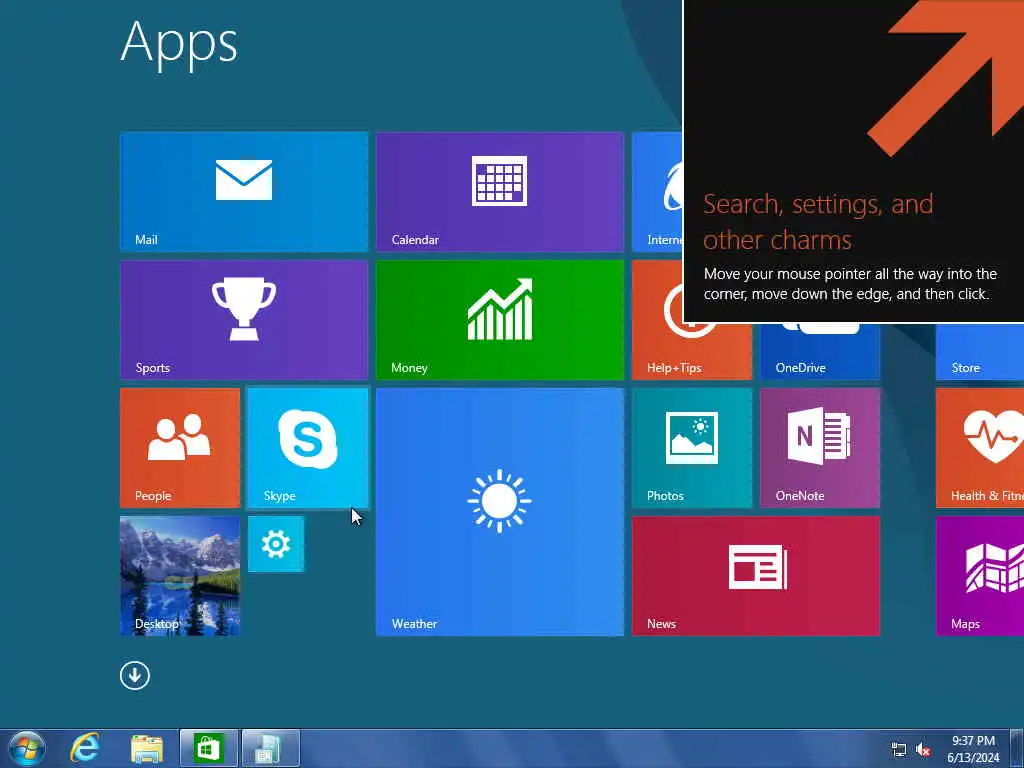1024x768 pixels.
Task: Show all apps using the down arrow button
Action: click(135, 675)
